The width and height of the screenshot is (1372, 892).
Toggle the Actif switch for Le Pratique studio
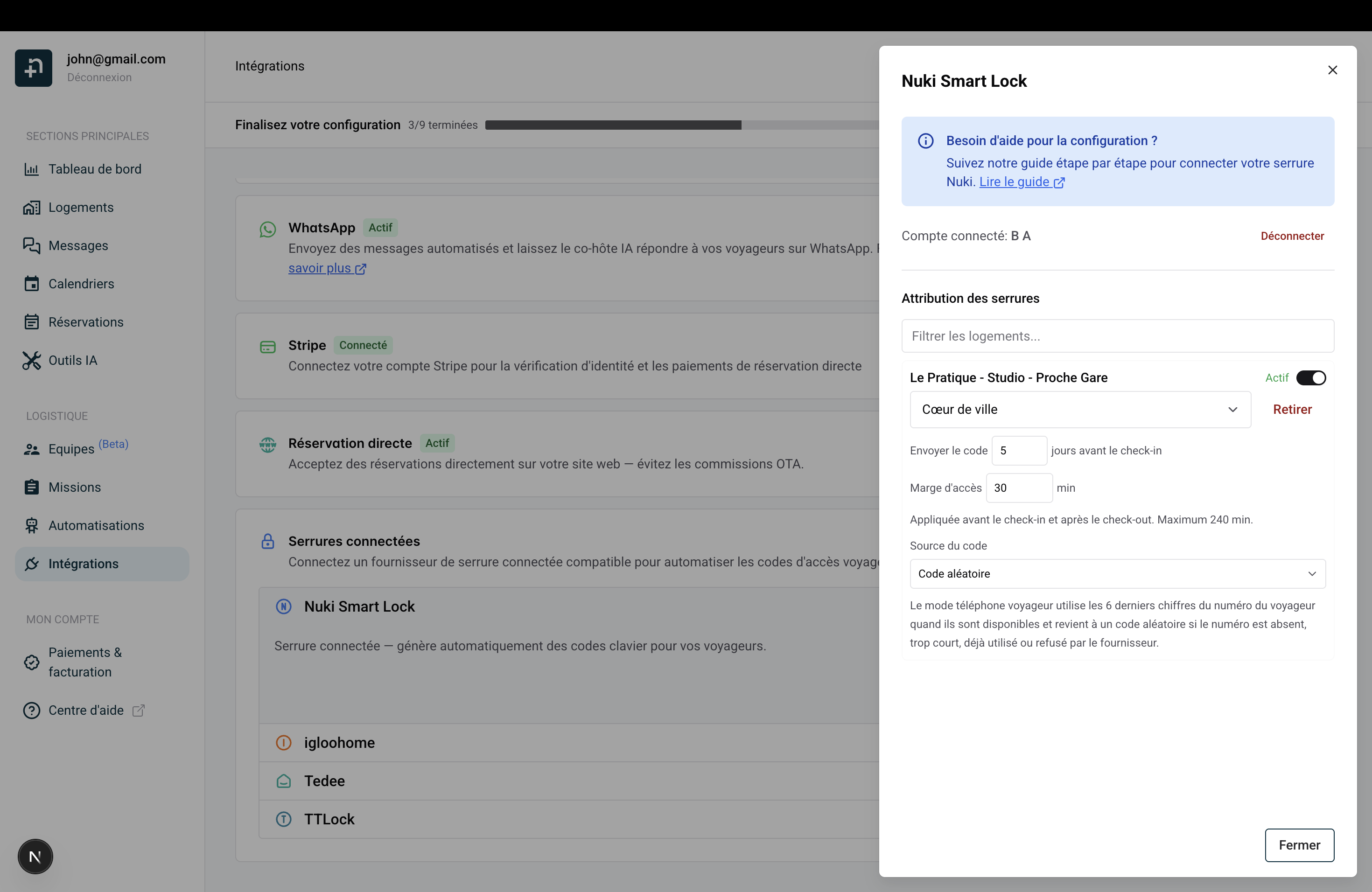tap(1311, 378)
